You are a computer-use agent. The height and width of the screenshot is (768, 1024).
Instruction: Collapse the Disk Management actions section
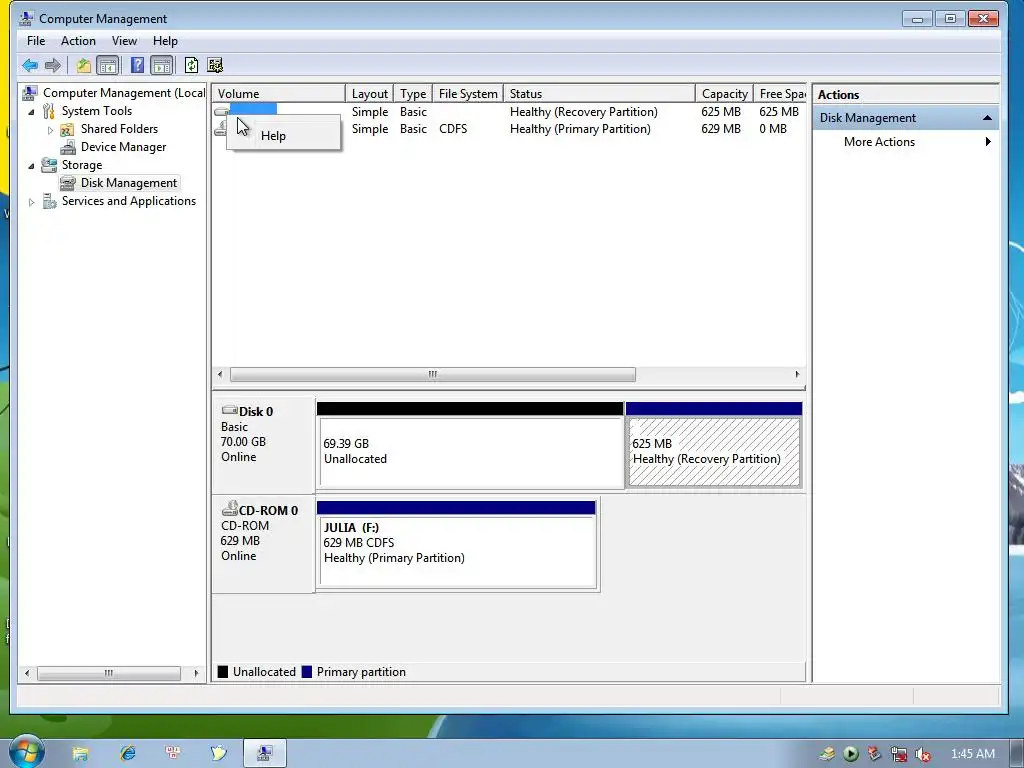point(987,118)
